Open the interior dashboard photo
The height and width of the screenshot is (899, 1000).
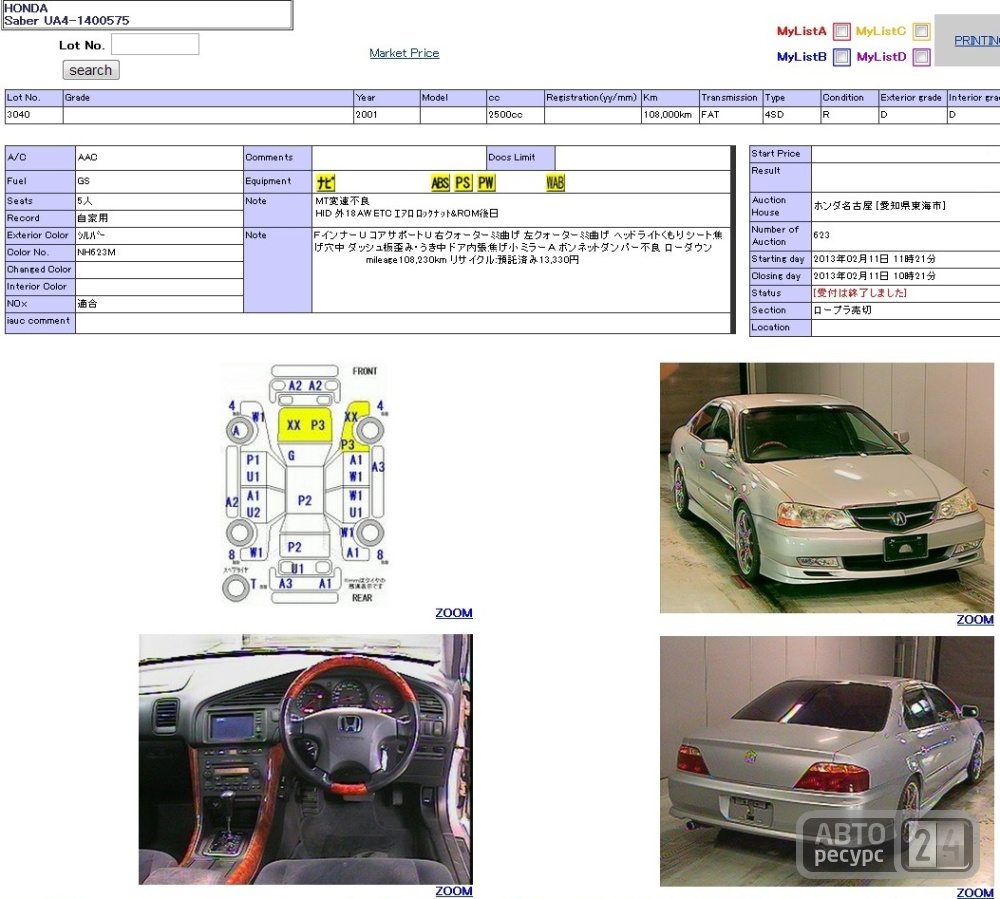(305, 759)
